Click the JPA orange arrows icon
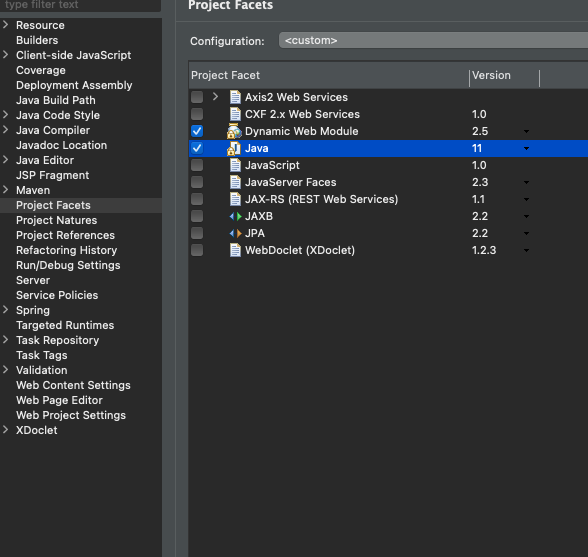 (x=236, y=233)
